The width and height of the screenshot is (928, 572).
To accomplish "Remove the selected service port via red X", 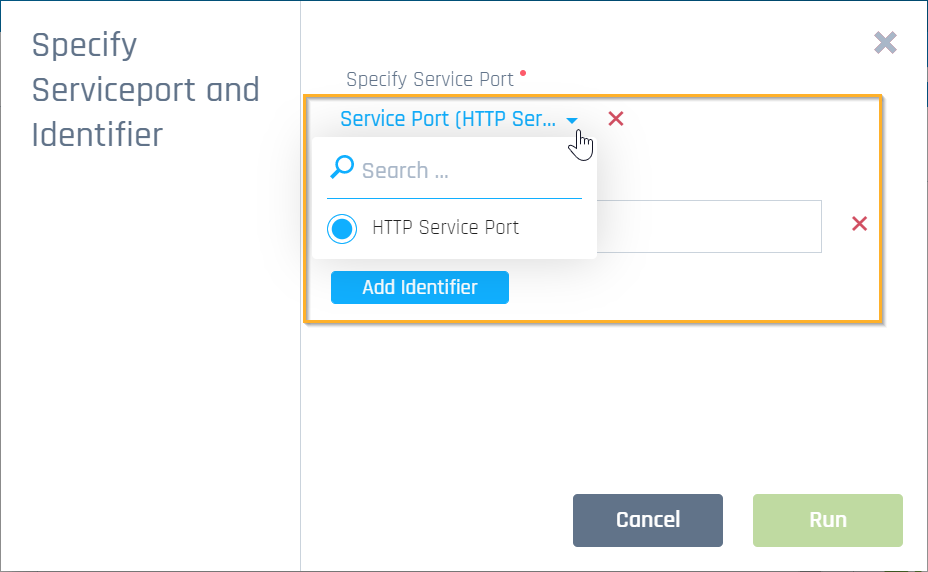I will pos(616,119).
